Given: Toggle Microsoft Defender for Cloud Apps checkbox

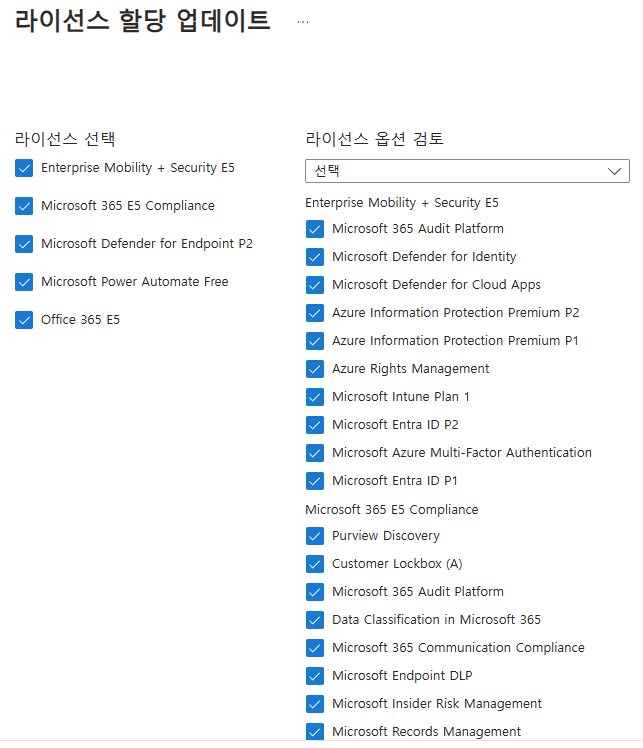Looking at the screenshot, I should (x=315, y=285).
